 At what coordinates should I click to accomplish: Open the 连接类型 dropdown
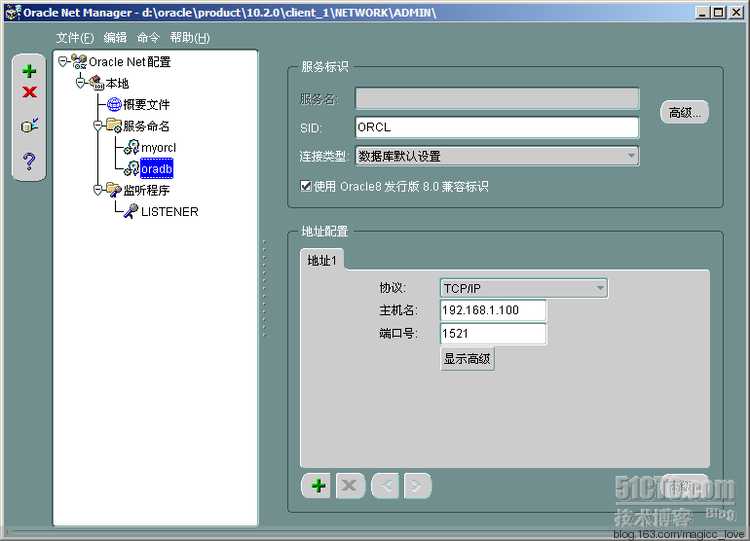[497, 156]
